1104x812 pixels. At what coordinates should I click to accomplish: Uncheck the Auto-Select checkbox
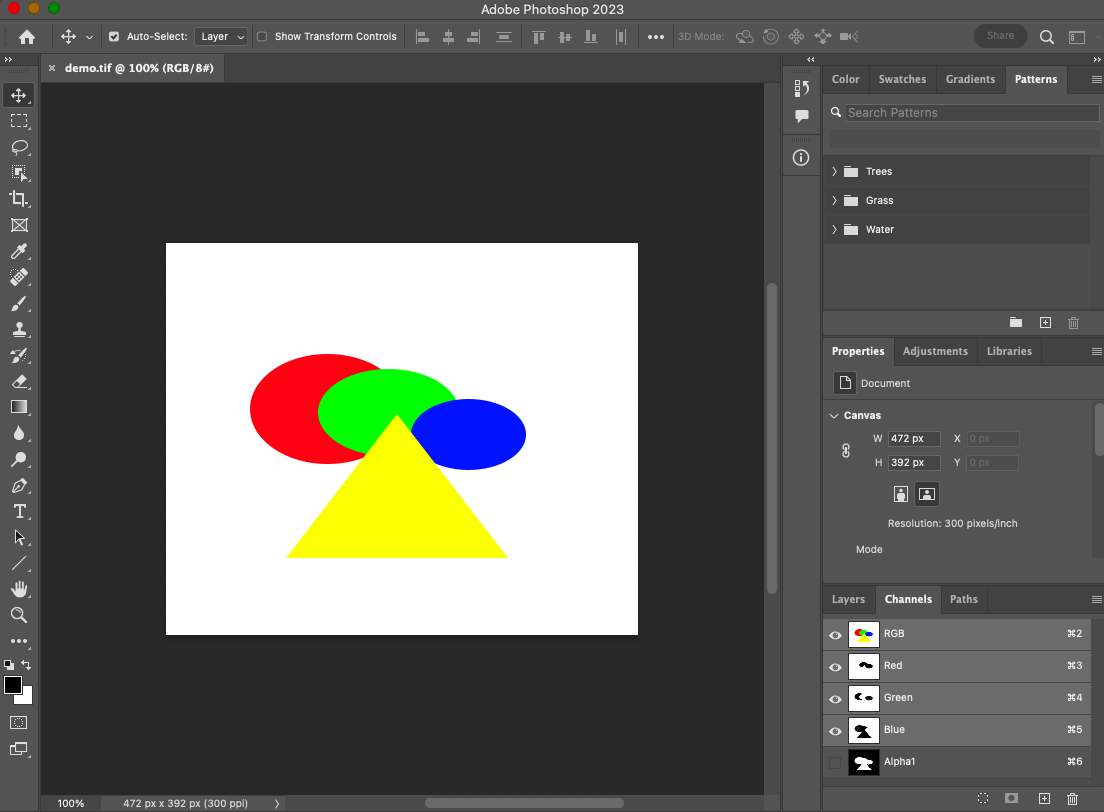pos(114,37)
